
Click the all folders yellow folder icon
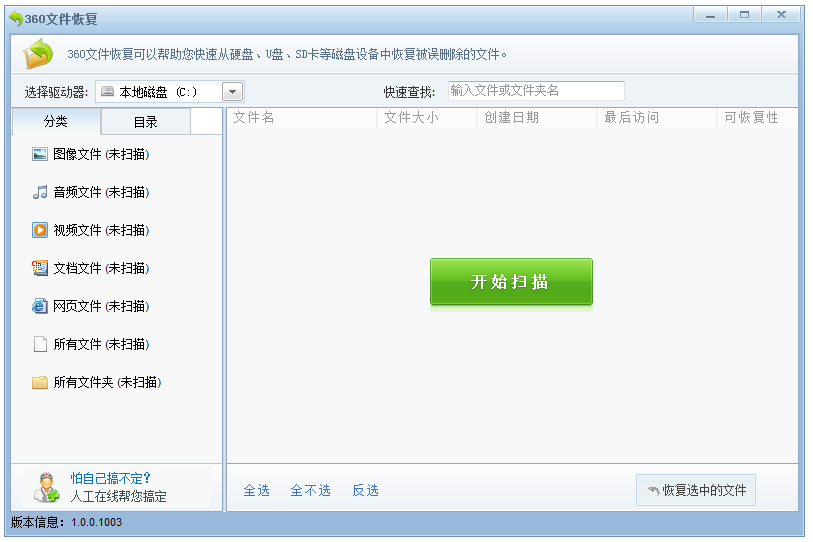[40, 382]
